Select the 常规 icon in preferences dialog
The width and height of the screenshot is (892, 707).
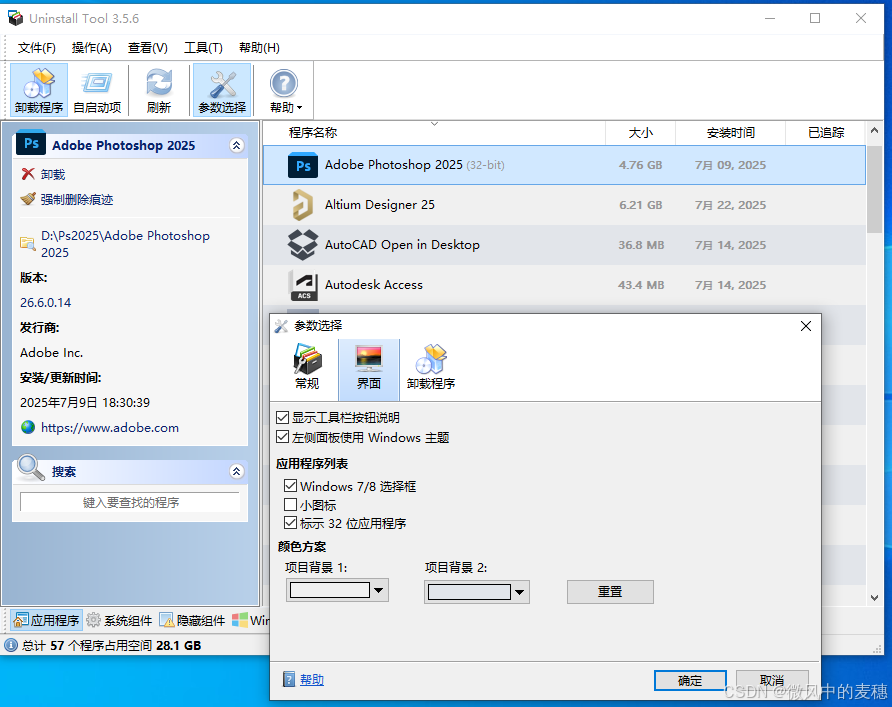coord(307,367)
